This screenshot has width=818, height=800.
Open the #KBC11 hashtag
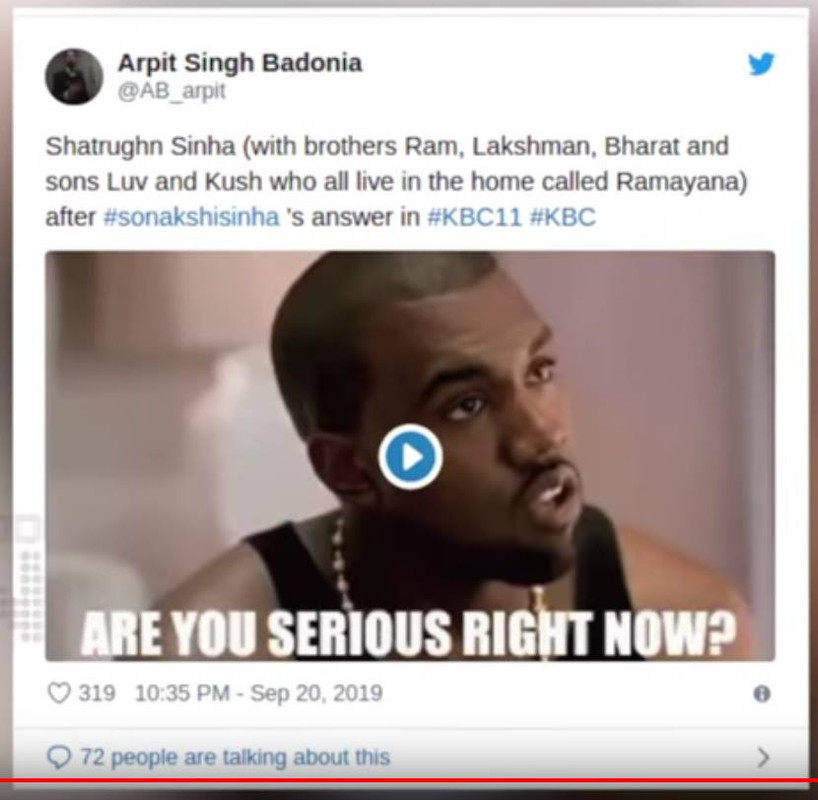(x=474, y=217)
